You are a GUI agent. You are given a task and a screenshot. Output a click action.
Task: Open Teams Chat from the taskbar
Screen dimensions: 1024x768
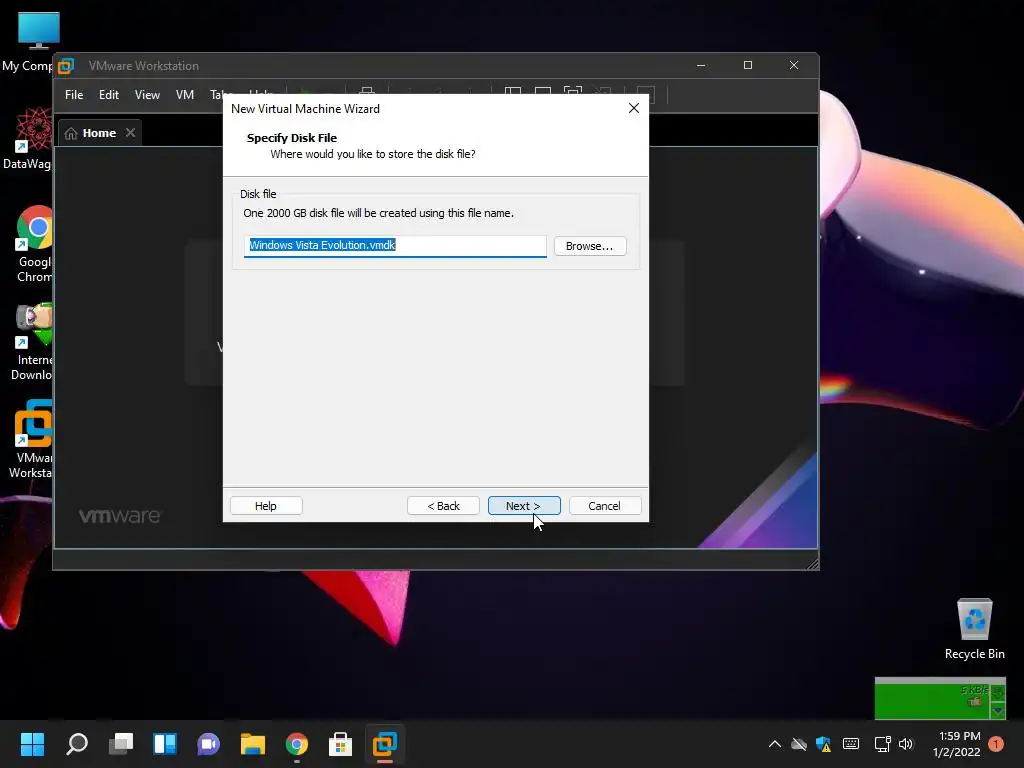(208, 744)
